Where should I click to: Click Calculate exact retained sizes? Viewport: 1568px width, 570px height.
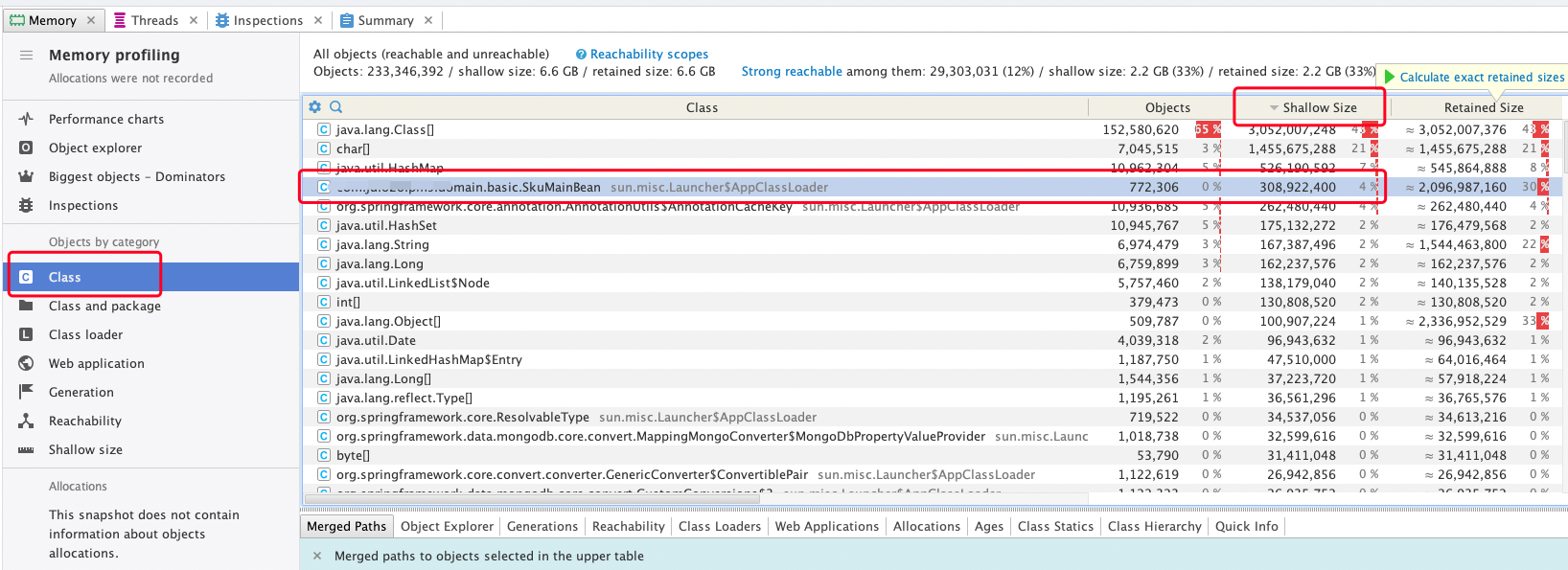(x=1481, y=78)
